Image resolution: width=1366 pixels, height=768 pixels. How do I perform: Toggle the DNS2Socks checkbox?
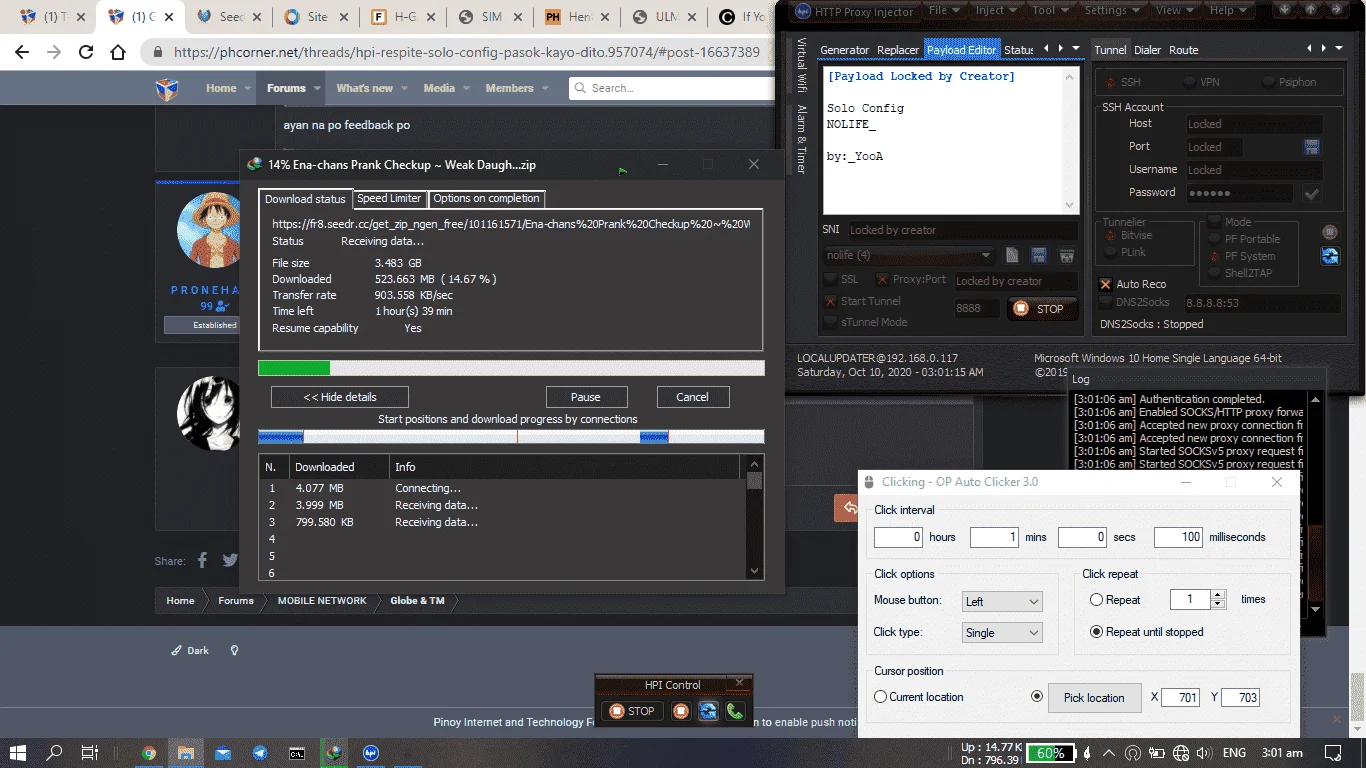(1105, 301)
